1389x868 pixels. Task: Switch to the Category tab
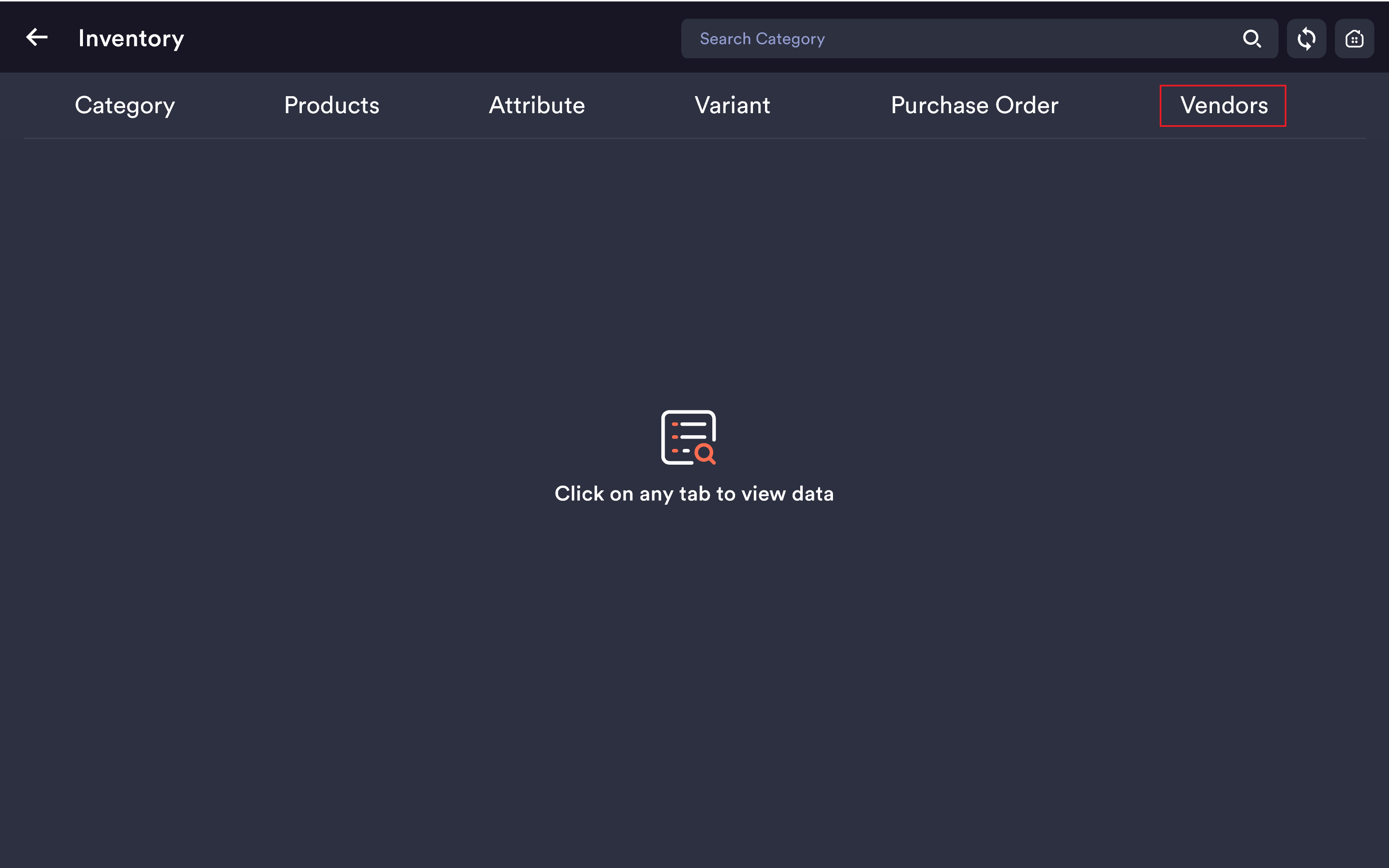coord(125,106)
